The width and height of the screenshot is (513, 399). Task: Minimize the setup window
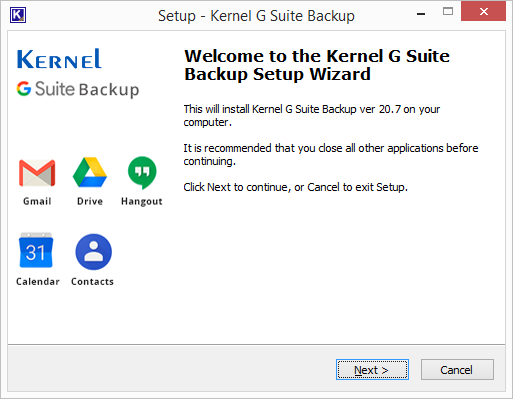(x=421, y=14)
